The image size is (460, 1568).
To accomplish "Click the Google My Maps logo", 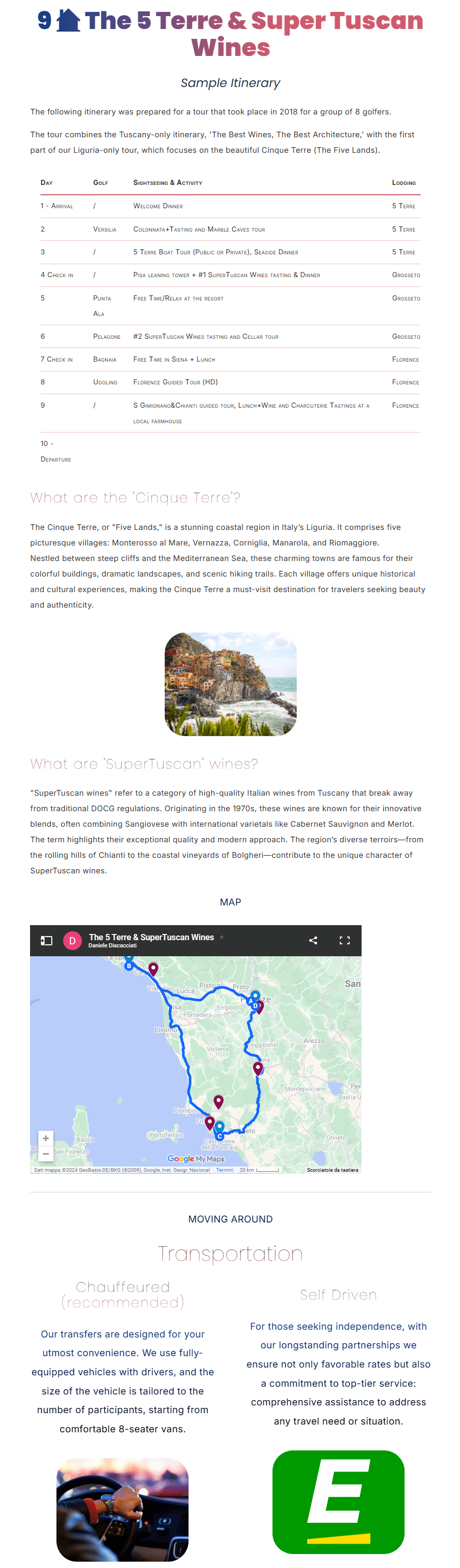I will (196, 1159).
